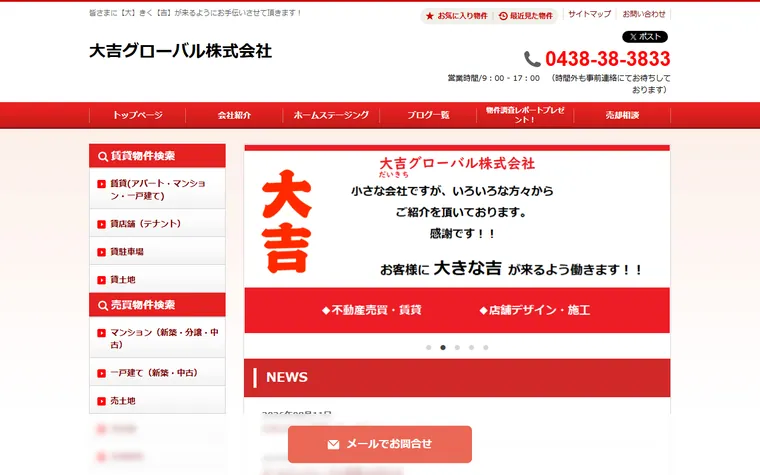Viewport: 760px width, 475px height.
Task: Select トップページ in the navigation bar
Action: [138, 115]
